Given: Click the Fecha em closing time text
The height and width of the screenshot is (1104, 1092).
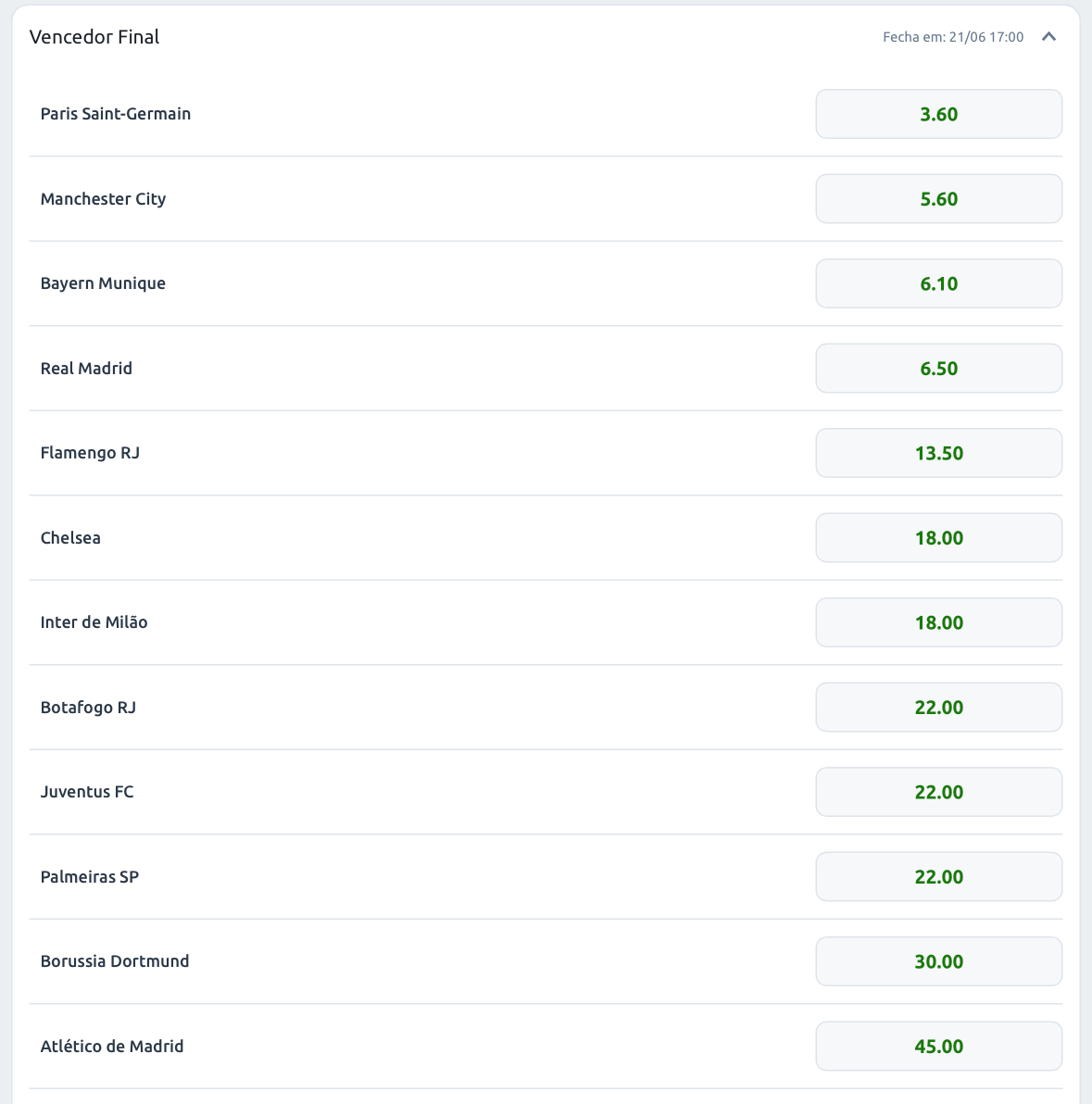Looking at the screenshot, I should (x=952, y=37).
